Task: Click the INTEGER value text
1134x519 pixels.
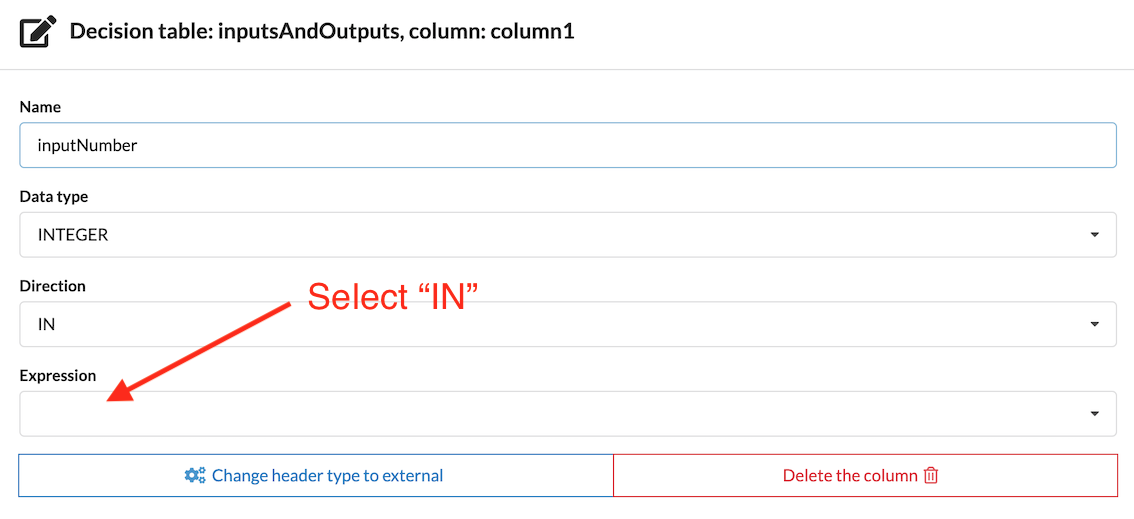Action: click(x=73, y=236)
